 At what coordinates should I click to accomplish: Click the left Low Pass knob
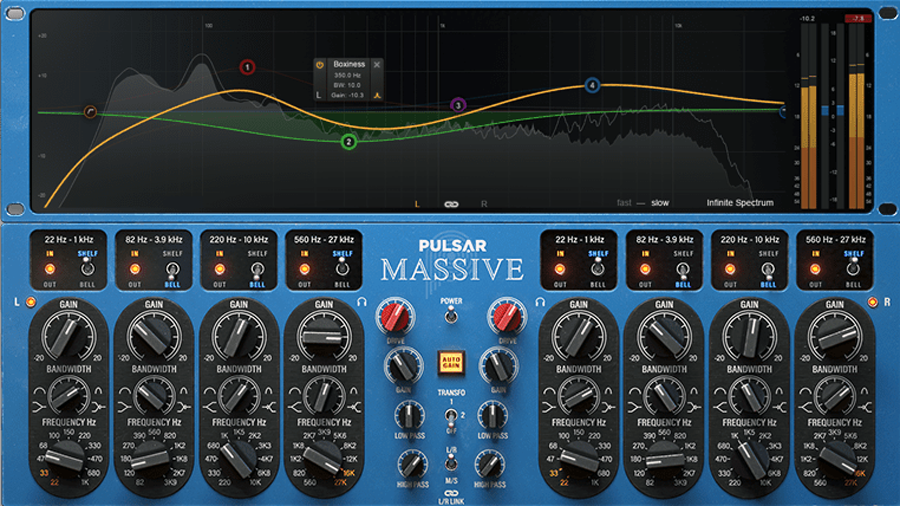click(409, 417)
